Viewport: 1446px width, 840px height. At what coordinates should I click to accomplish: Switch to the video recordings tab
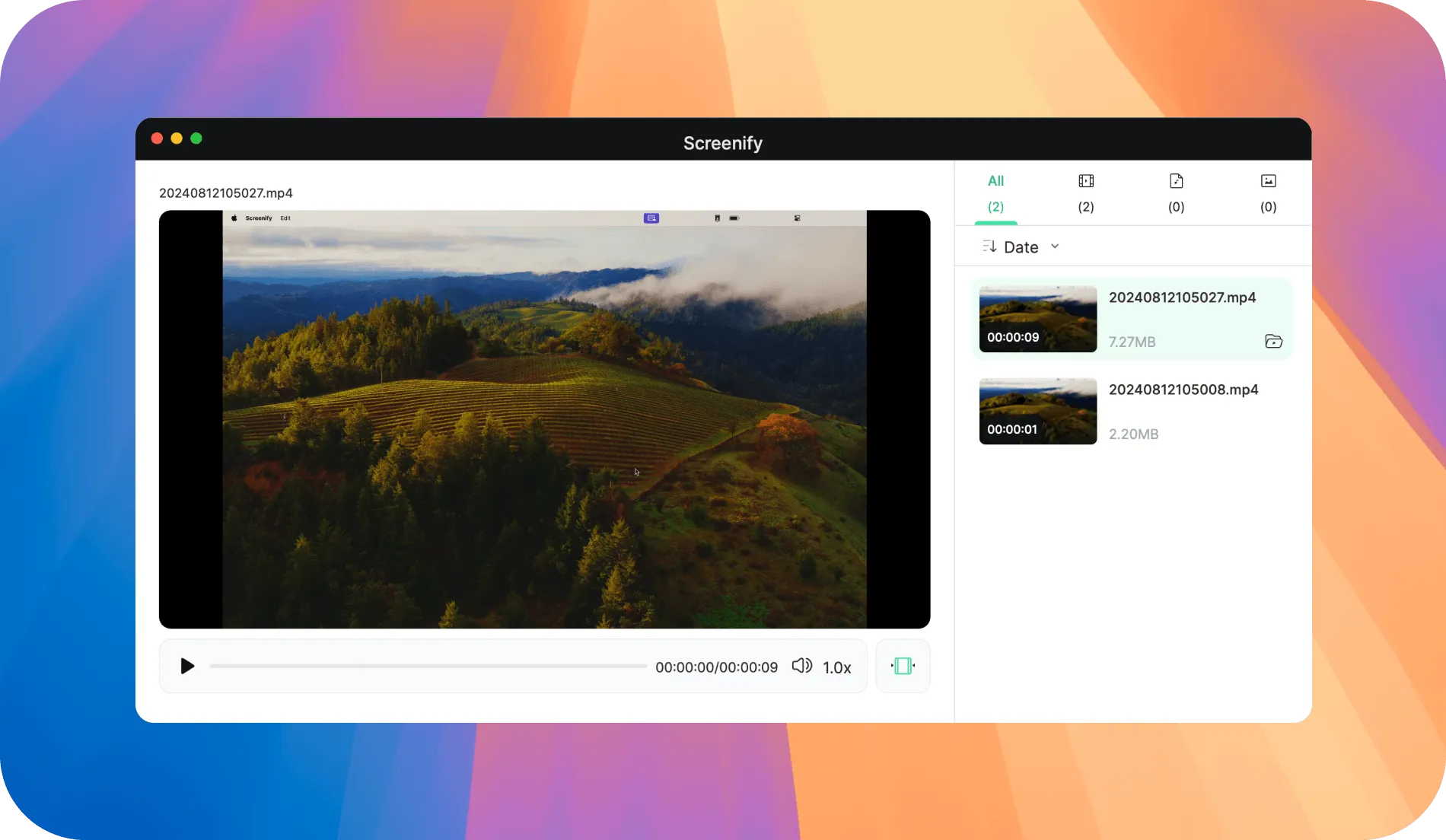[1086, 193]
